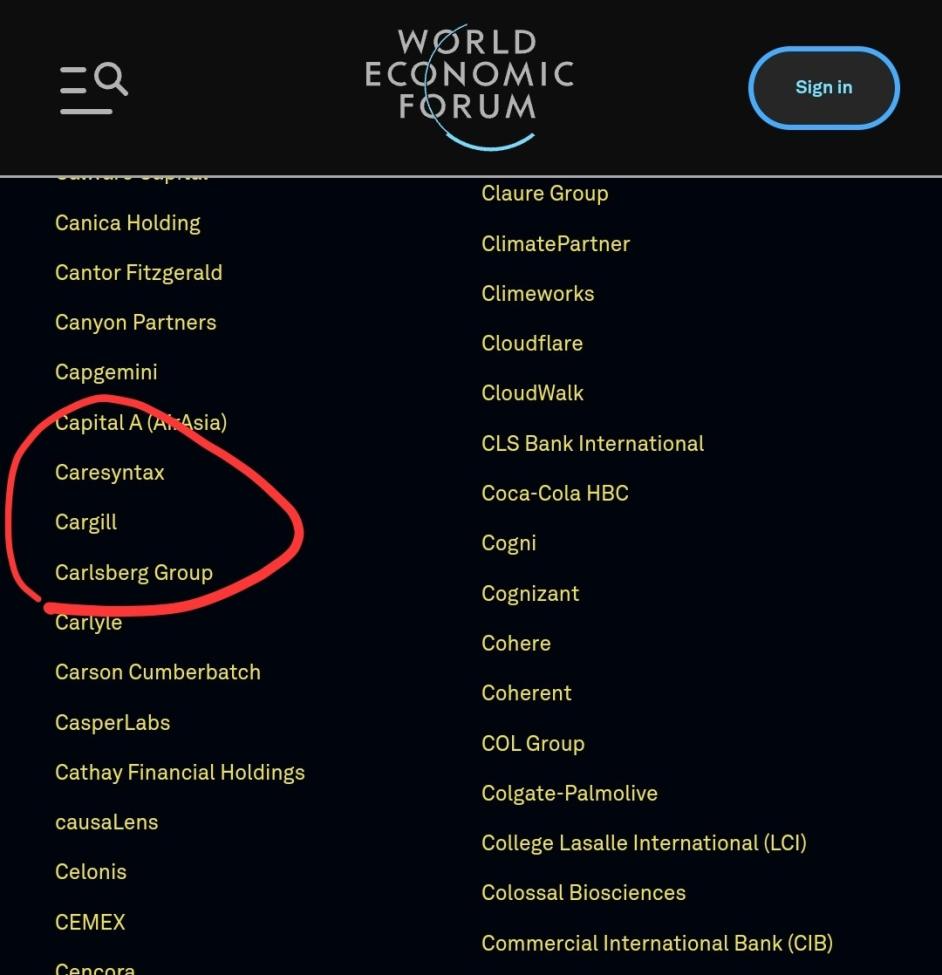
Task: Open the Claure Group link
Action: pos(545,193)
